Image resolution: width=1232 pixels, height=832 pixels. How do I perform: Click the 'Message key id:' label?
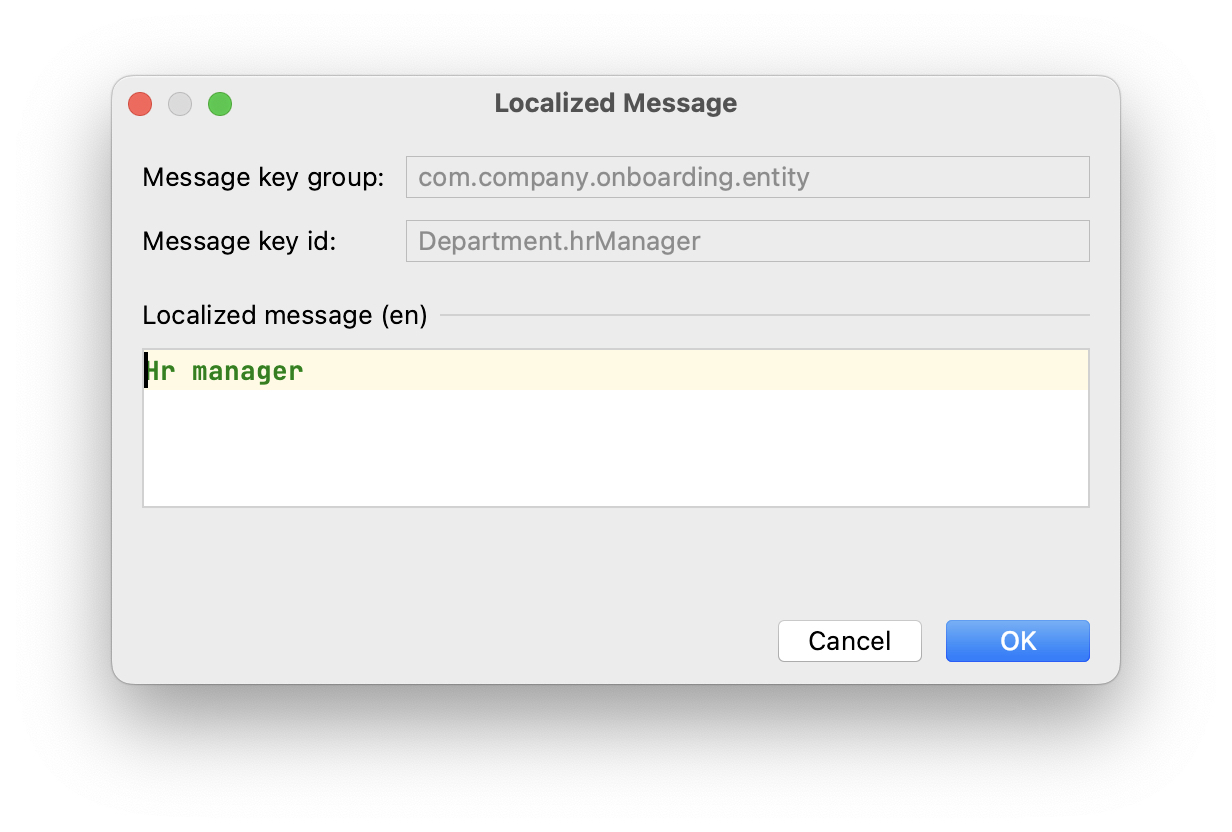(x=239, y=242)
